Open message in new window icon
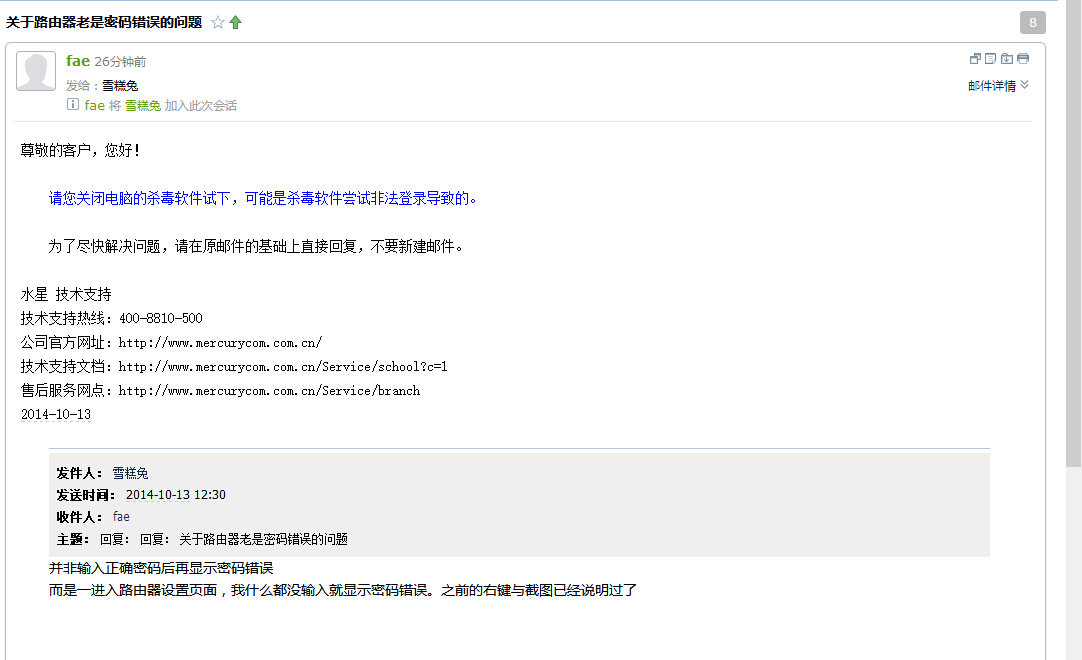Viewport: 1082px width, 660px height. coord(975,59)
